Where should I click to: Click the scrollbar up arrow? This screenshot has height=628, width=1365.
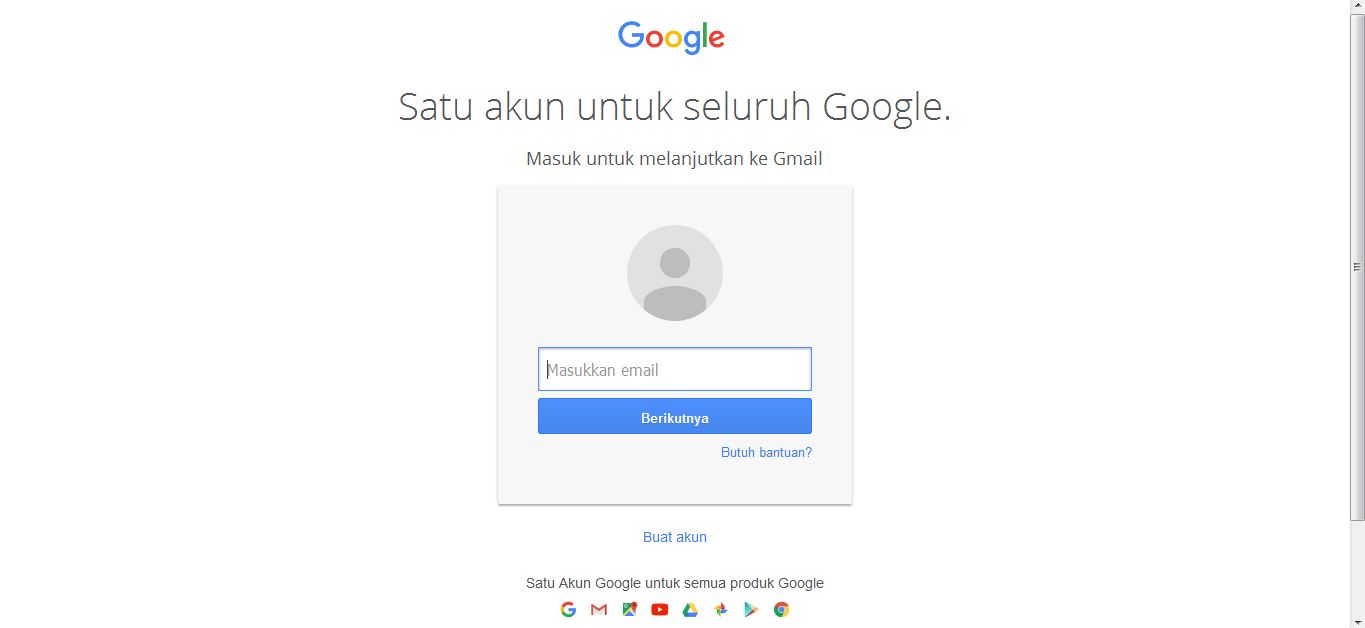[x=1357, y=7]
